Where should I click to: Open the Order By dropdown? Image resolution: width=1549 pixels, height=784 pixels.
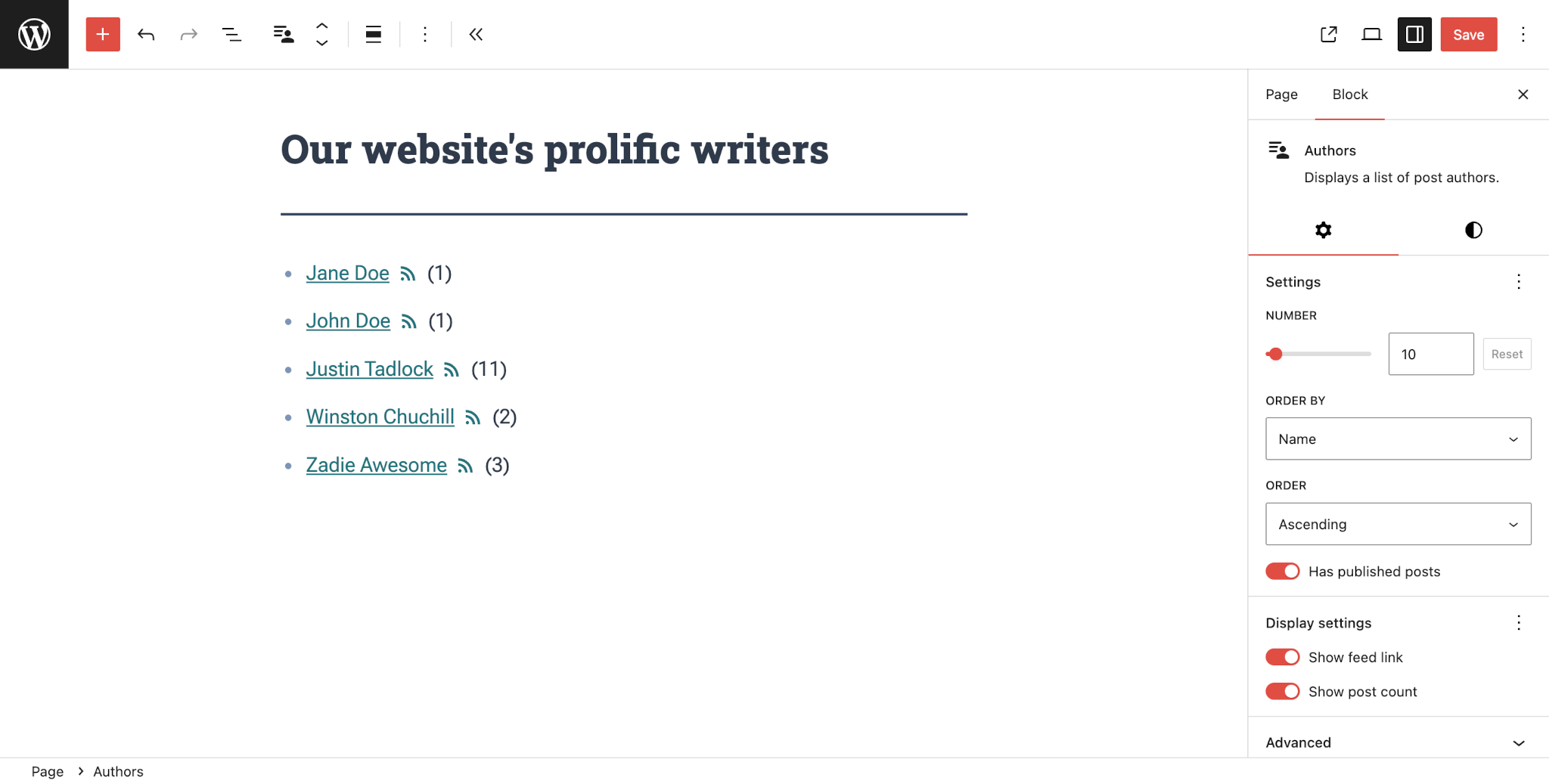click(1398, 439)
